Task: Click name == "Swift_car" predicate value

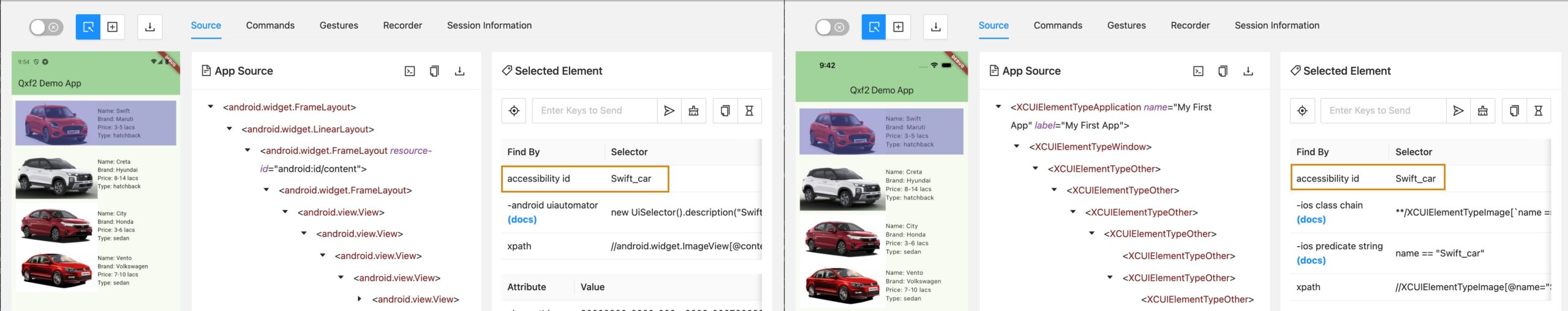Action: (1439, 253)
